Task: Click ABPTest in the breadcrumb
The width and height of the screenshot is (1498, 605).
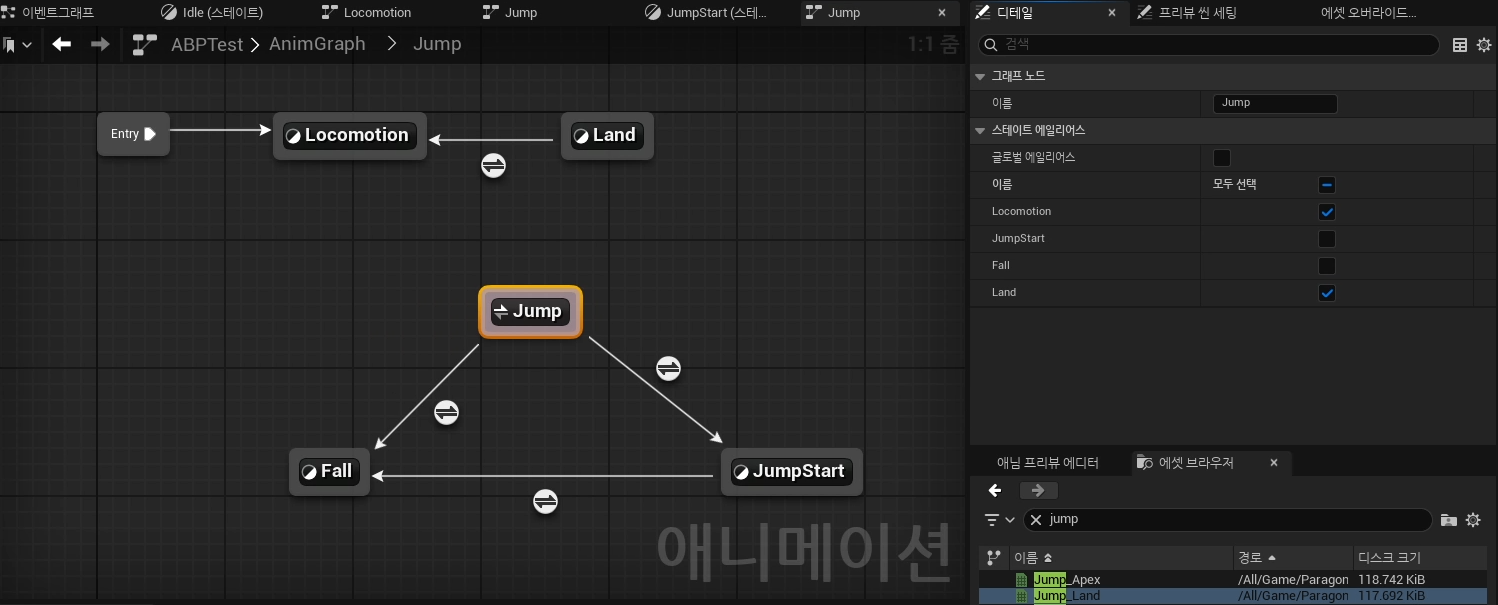Action: pyautogui.click(x=207, y=44)
